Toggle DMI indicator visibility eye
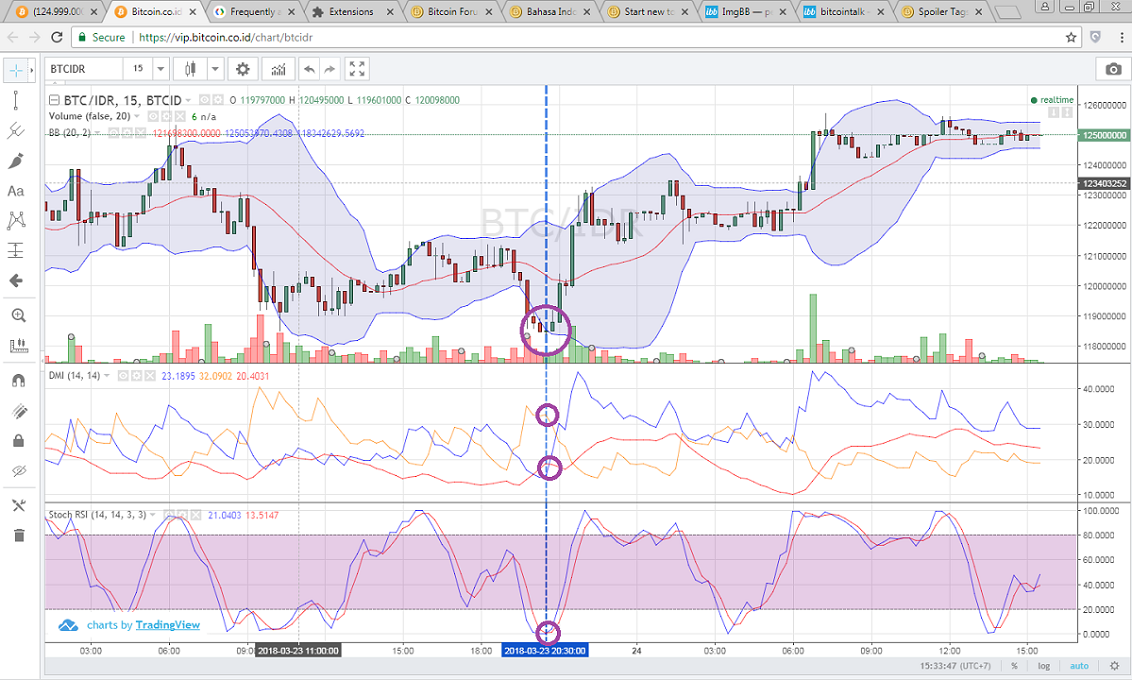Image resolution: width=1132 pixels, height=680 pixels. point(123,375)
